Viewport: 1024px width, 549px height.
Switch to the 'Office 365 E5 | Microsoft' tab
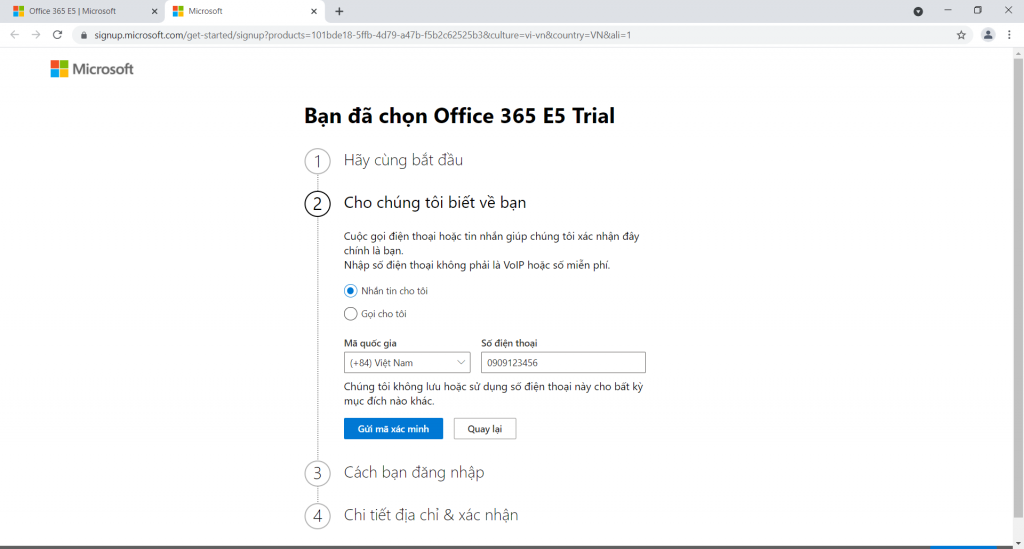(x=75, y=11)
